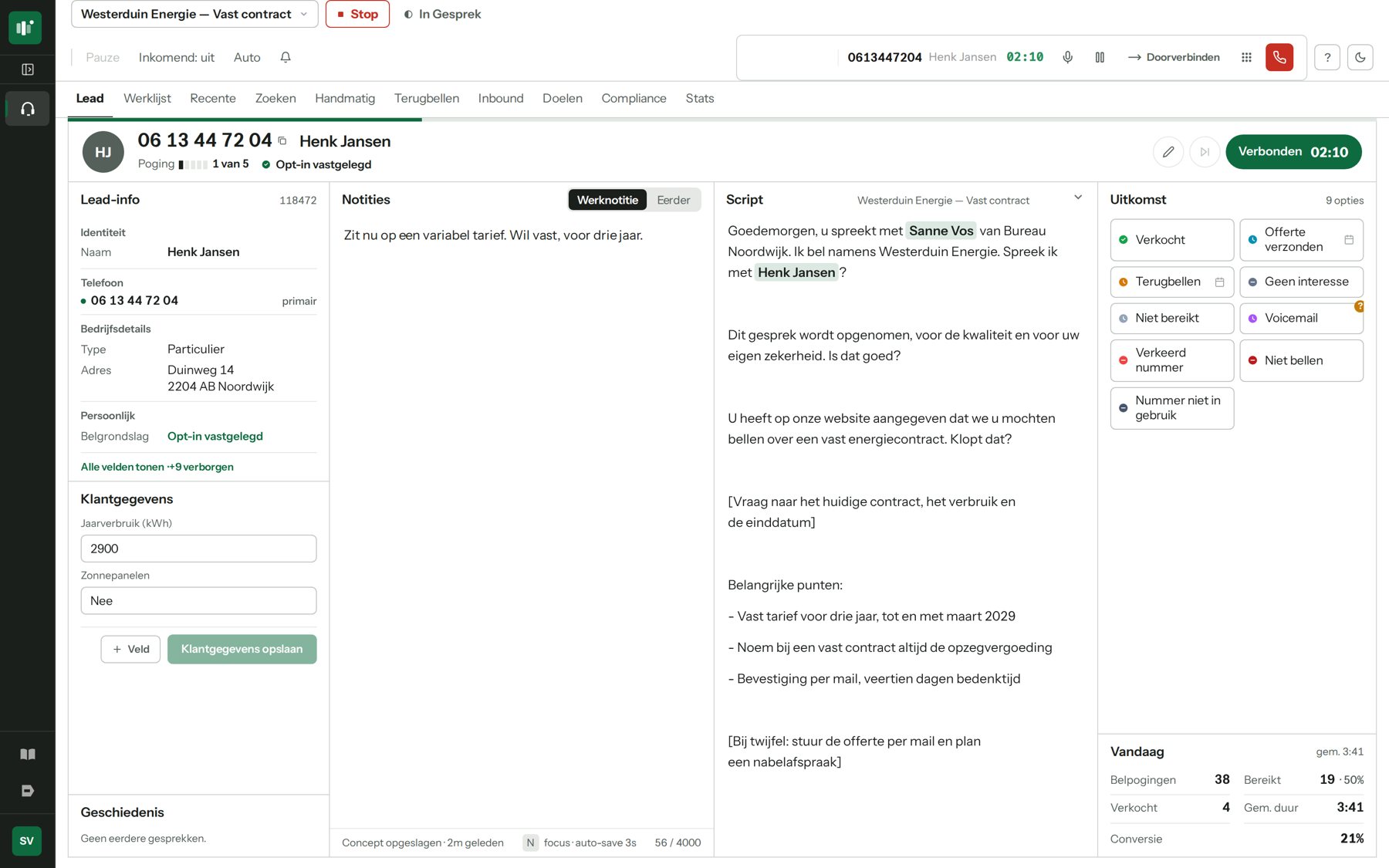
Task: Open the Westerduin Energie campaign dropdown
Action: [194, 14]
